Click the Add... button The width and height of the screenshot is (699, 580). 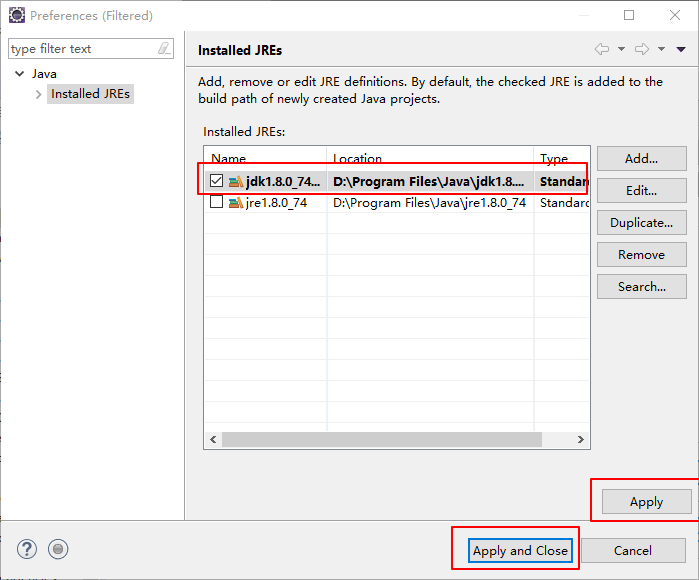[641, 158]
